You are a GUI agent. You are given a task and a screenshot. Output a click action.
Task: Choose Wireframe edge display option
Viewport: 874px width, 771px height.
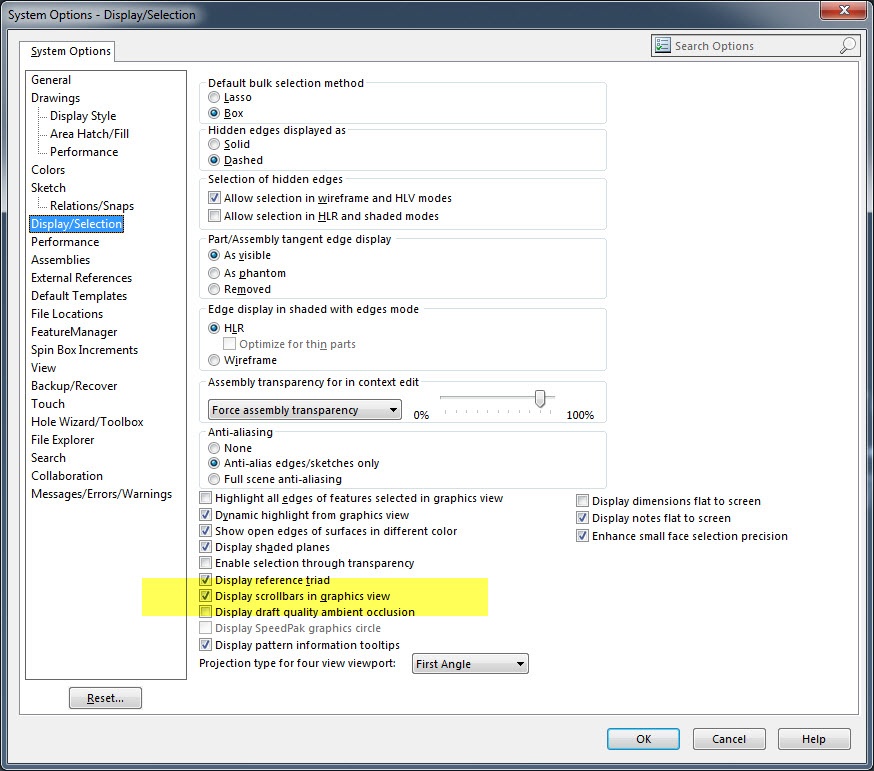[214, 360]
